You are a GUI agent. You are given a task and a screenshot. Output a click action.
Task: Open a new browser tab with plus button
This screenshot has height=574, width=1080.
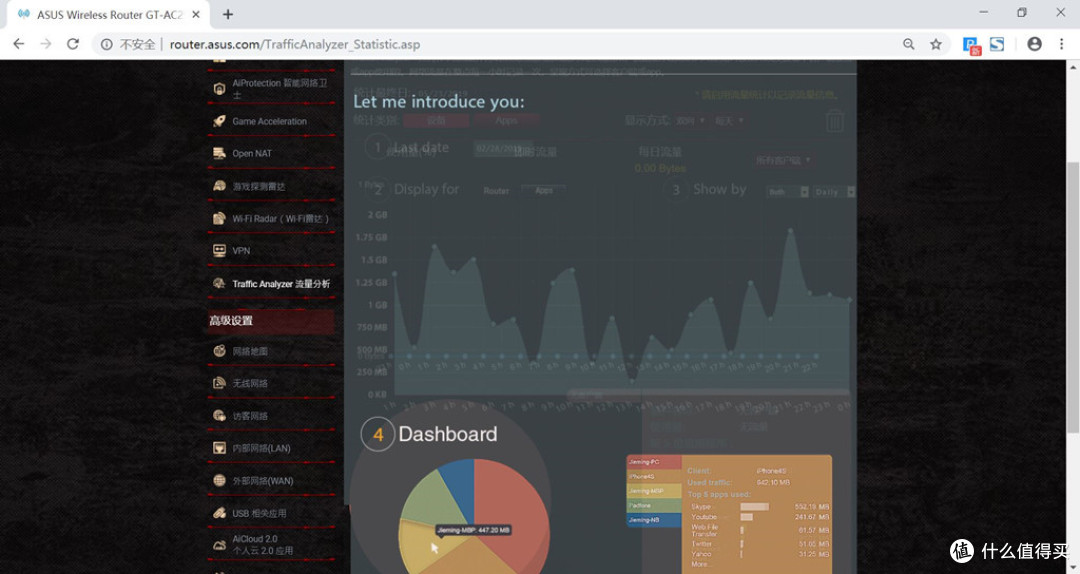pyautogui.click(x=228, y=14)
